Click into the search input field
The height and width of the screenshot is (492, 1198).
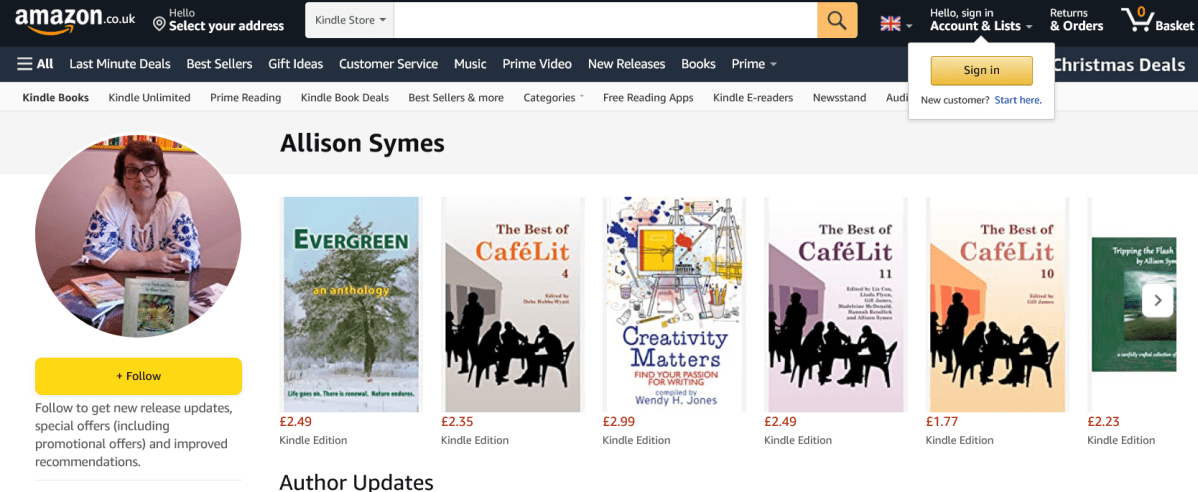coord(605,20)
